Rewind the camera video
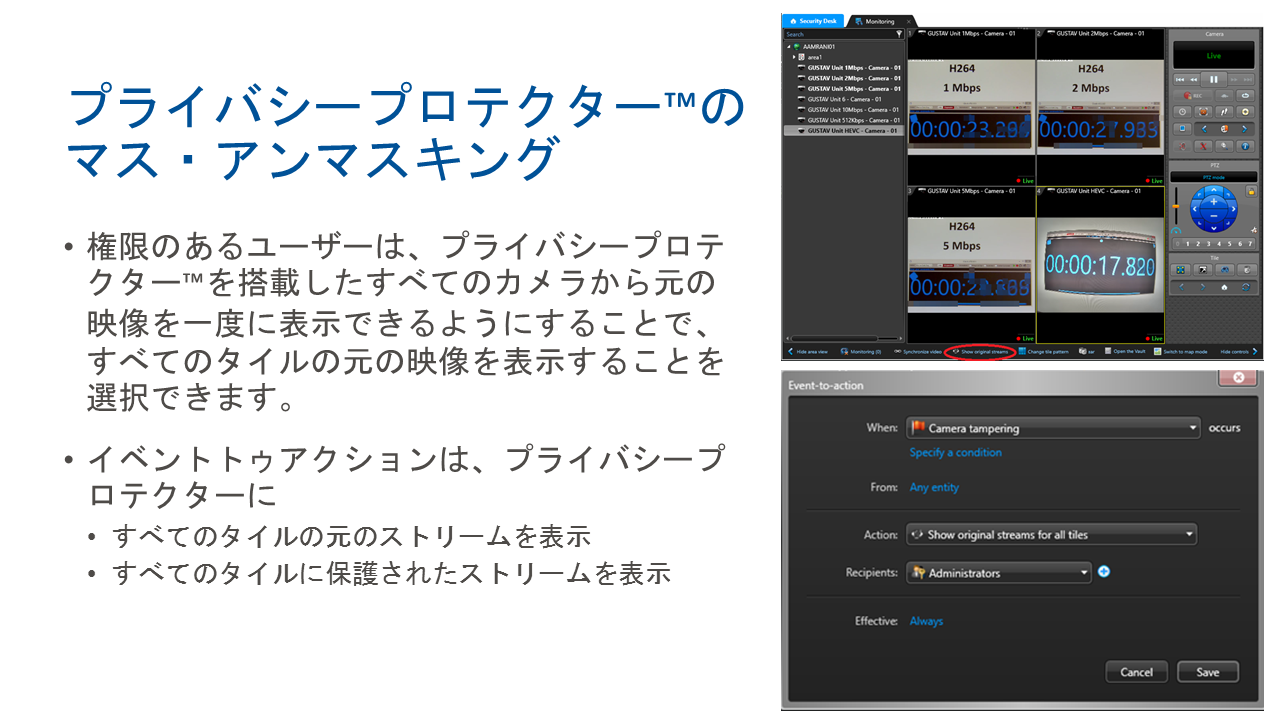The image size is (1280, 720). [1194, 79]
